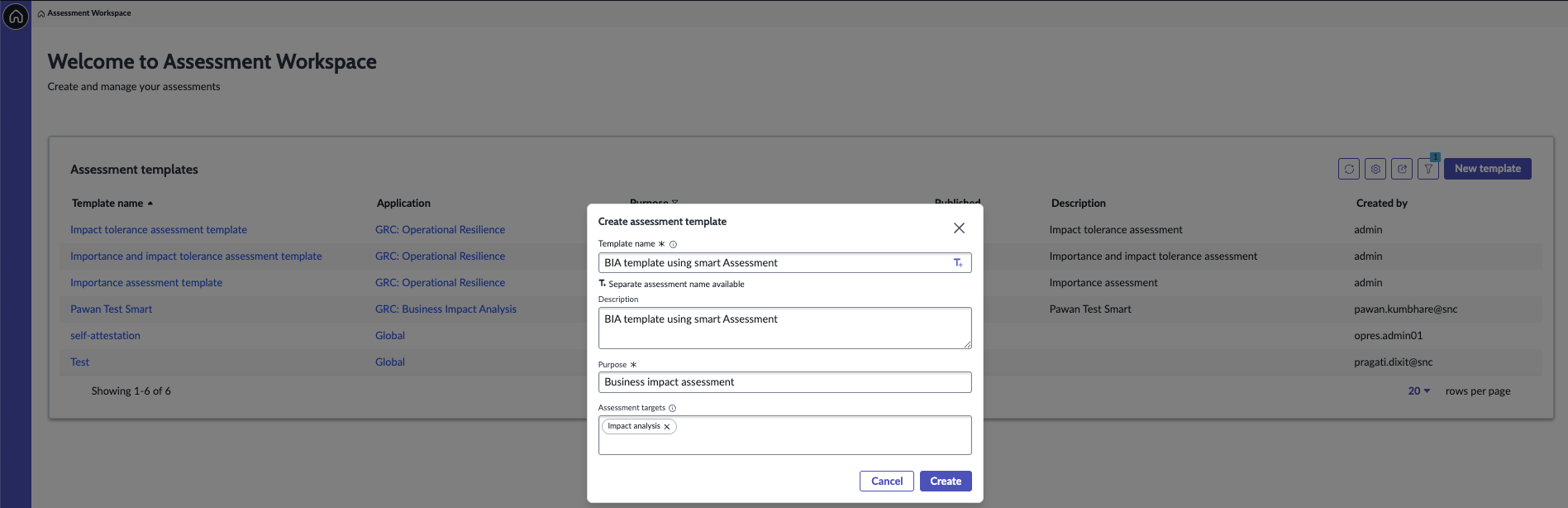This screenshot has width=1568, height=508.
Task: Click 'Separate assessment name available' text
Action: pos(676,285)
